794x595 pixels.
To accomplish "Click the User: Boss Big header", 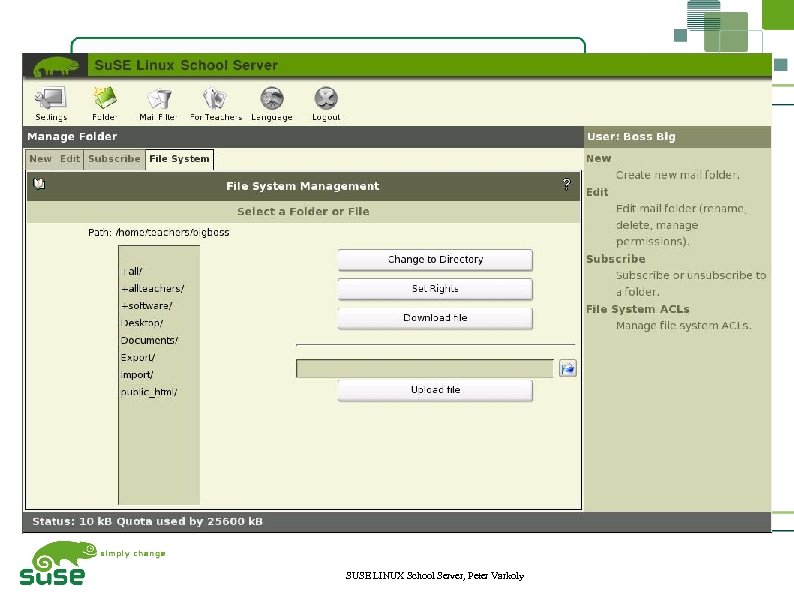I will [x=631, y=137].
